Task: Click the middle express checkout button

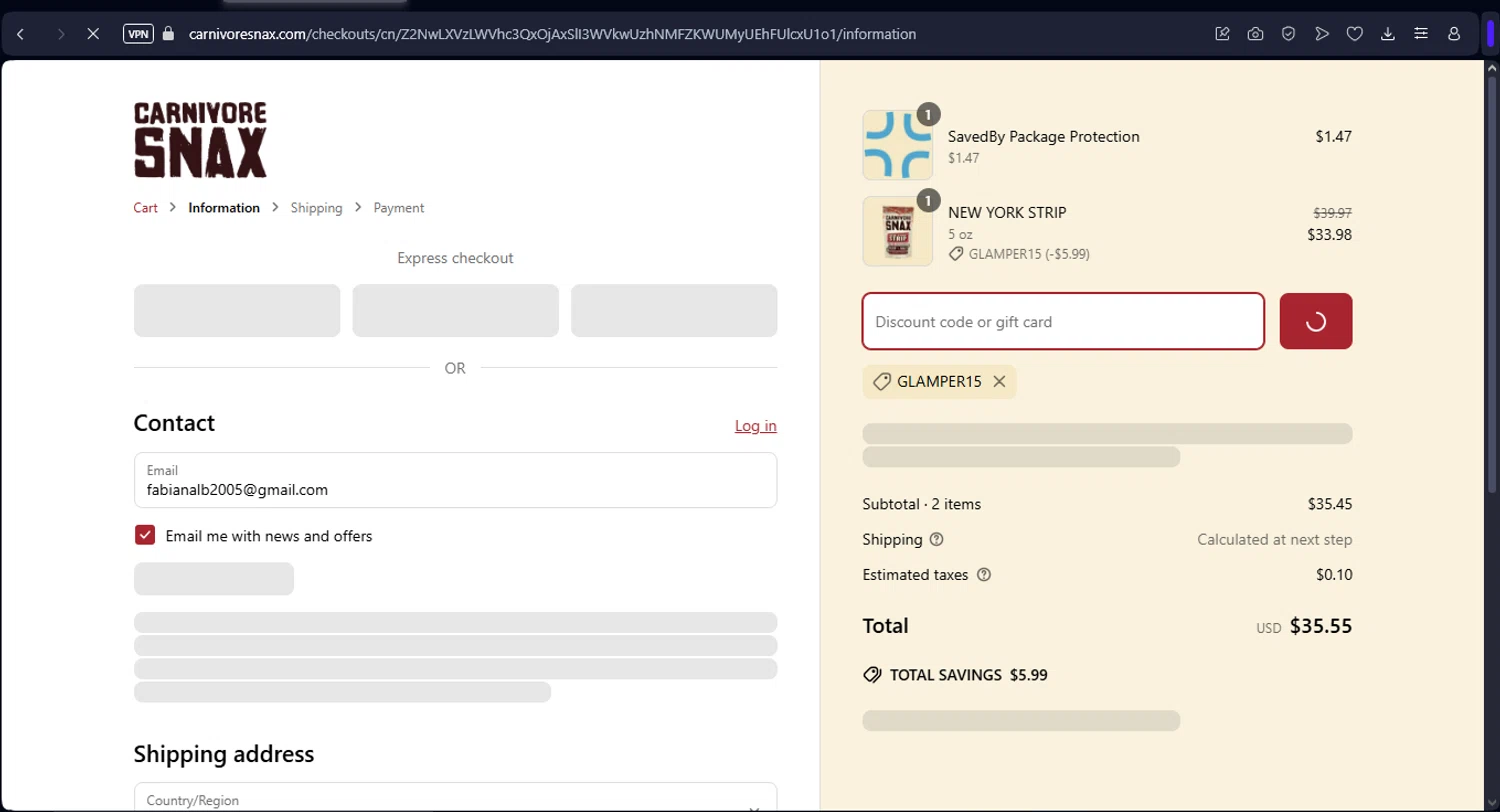Action: tap(455, 310)
